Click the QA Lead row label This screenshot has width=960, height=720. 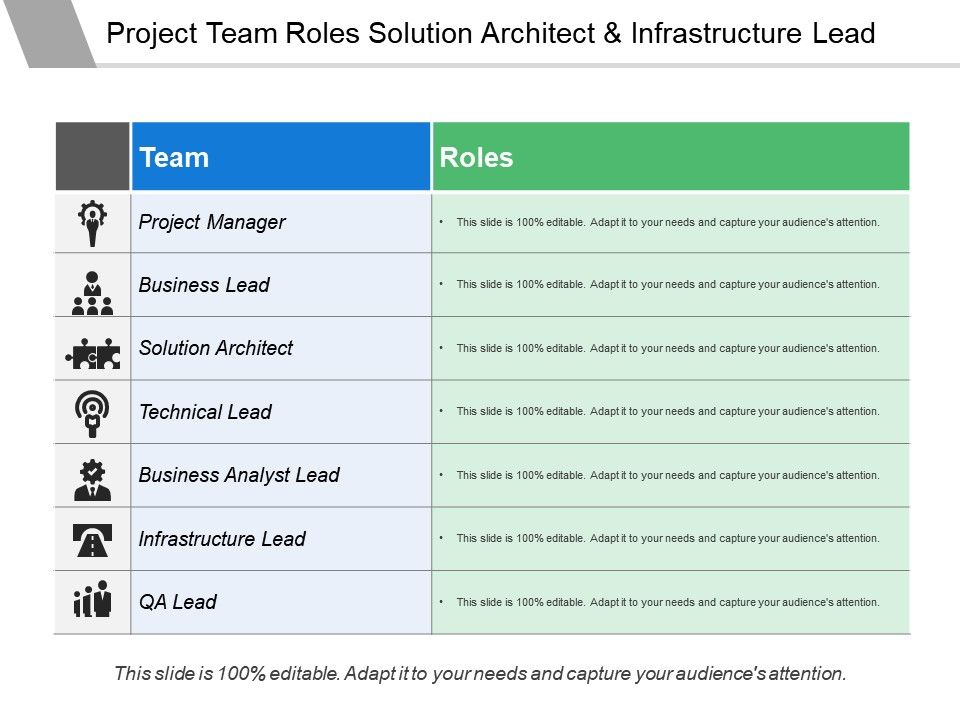178,602
